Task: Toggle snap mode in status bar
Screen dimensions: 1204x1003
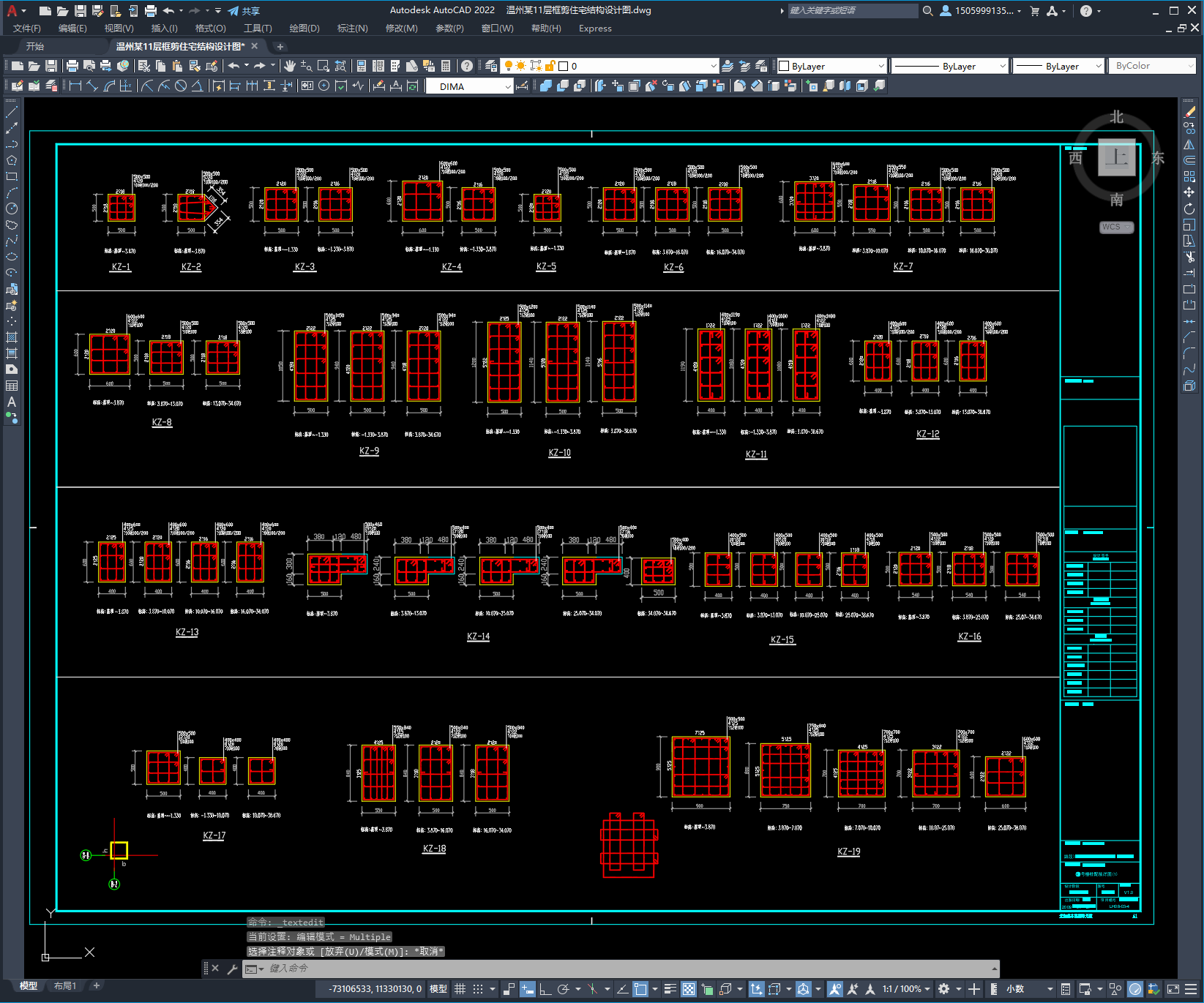Action: [478, 989]
